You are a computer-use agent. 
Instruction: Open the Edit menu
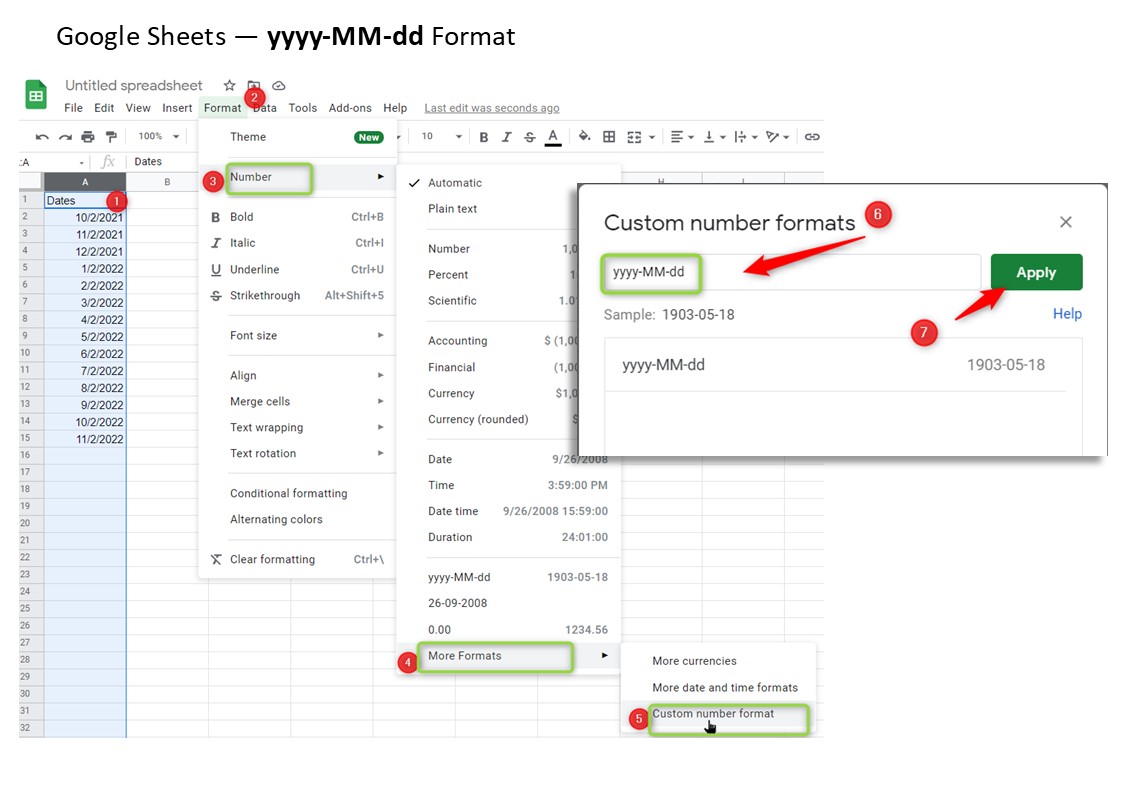coord(104,108)
